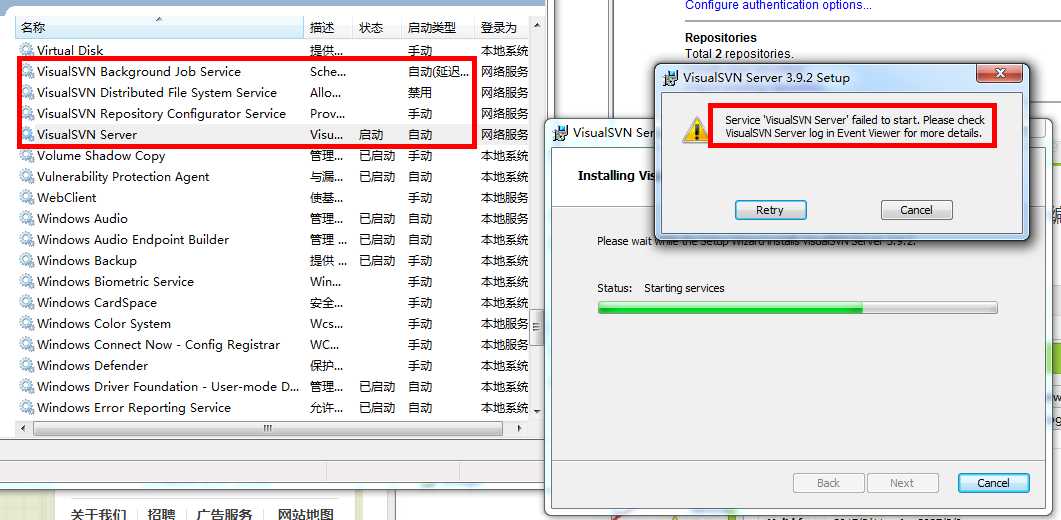
Task: Click the 'Status: Starting services' text
Action: click(x=660, y=288)
